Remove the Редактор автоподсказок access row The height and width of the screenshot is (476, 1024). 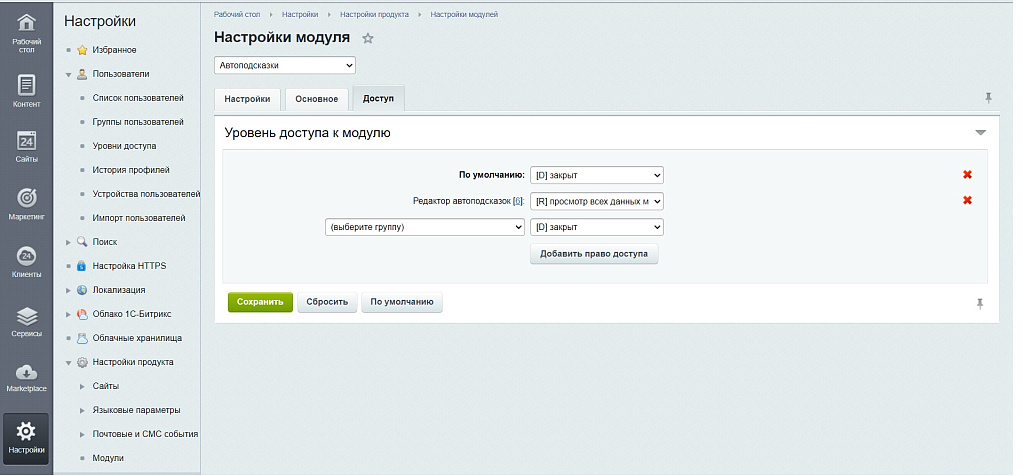click(967, 200)
